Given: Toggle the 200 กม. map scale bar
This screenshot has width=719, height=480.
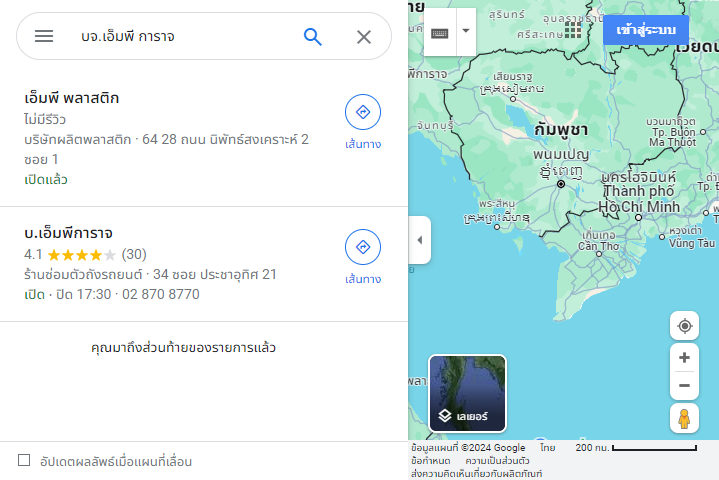Looking at the screenshot, I should 636,448.
